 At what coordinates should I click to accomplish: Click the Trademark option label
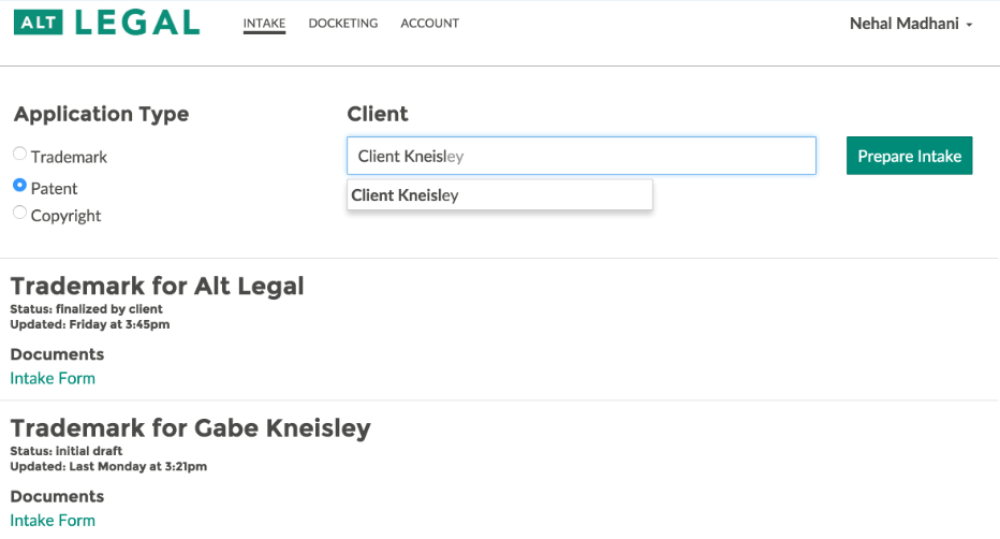(x=69, y=157)
